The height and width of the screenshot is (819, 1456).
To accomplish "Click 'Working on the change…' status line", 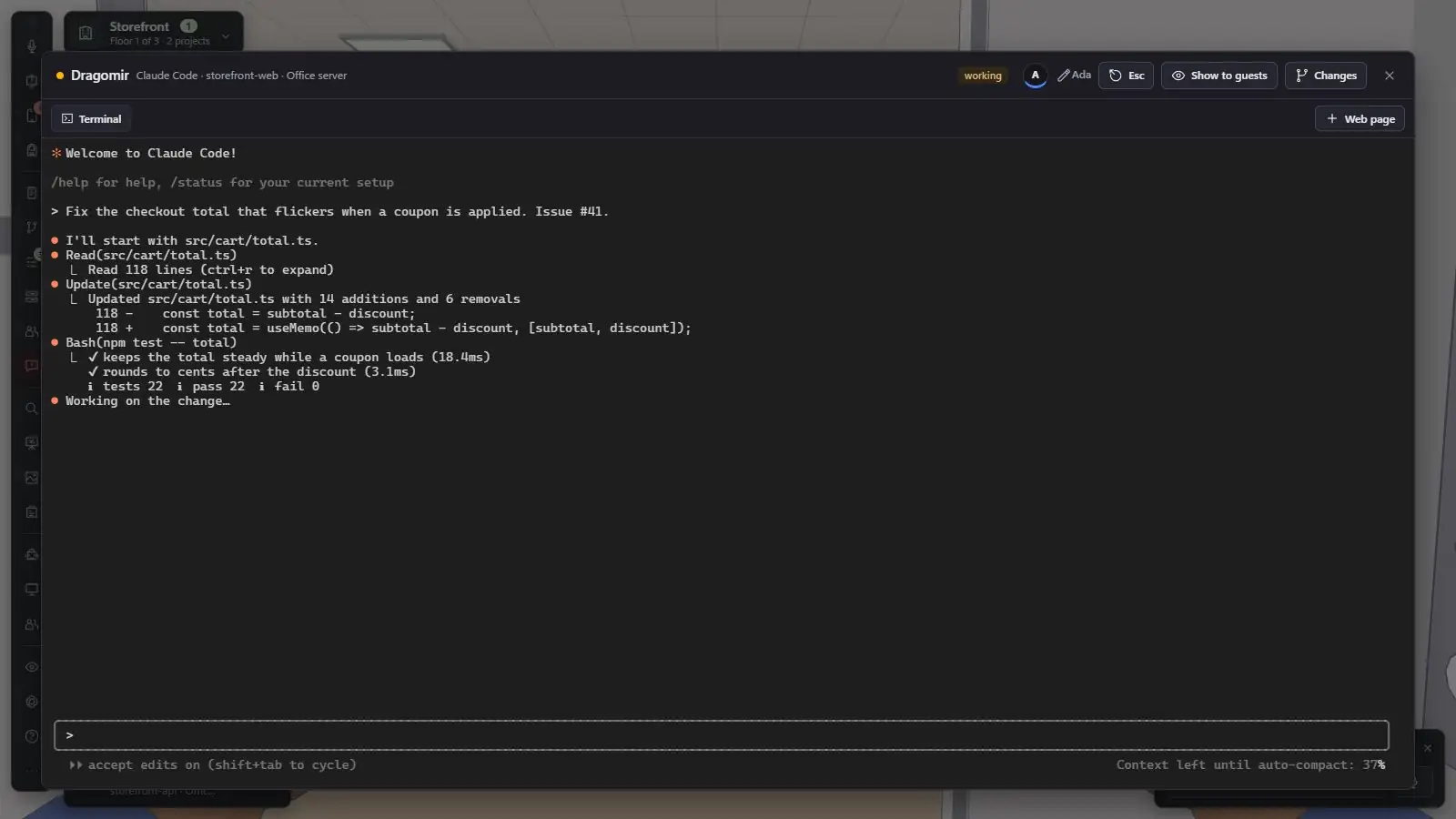I will (x=147, y=401).
